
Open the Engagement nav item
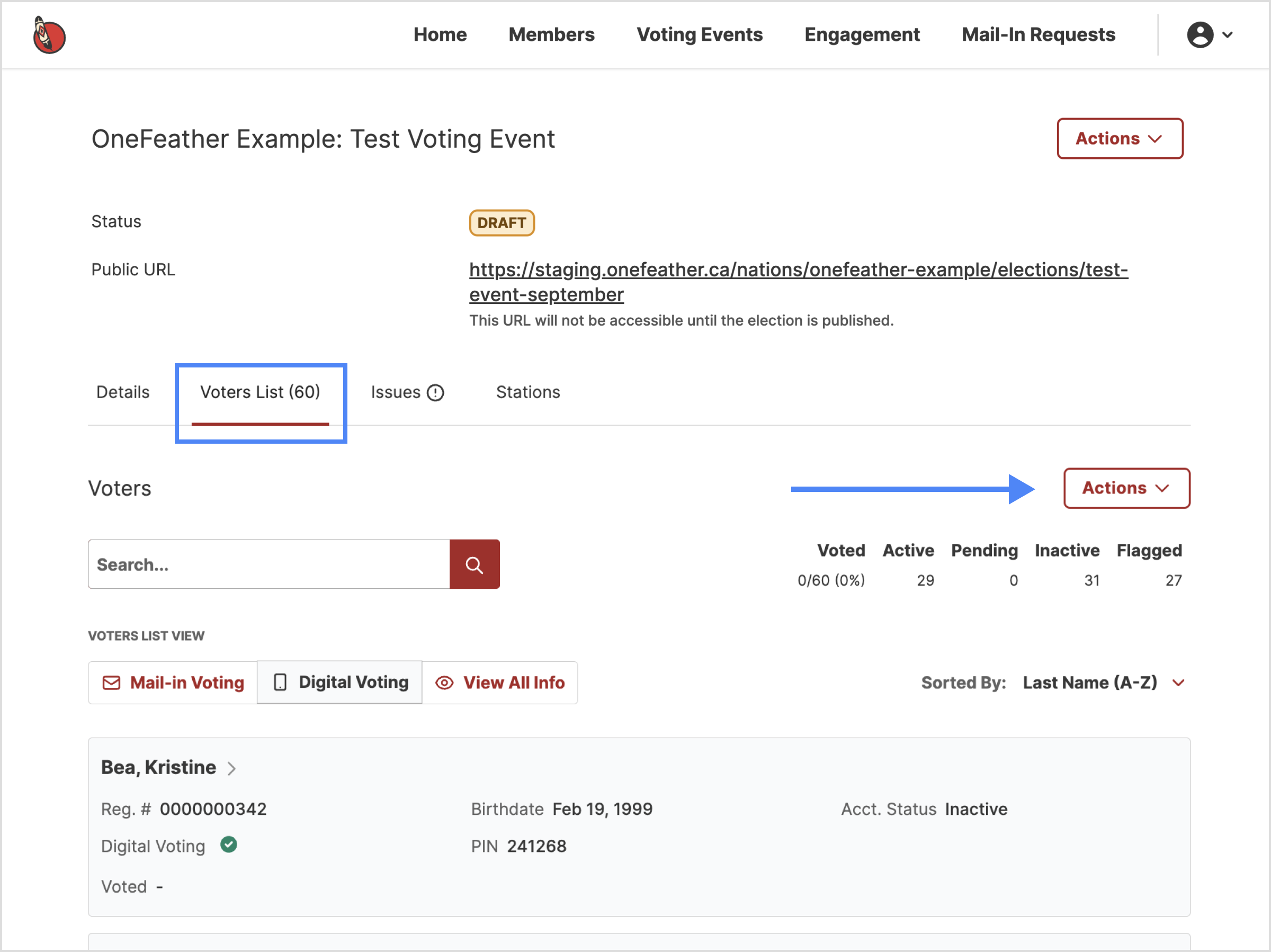(x=862, y=34)
